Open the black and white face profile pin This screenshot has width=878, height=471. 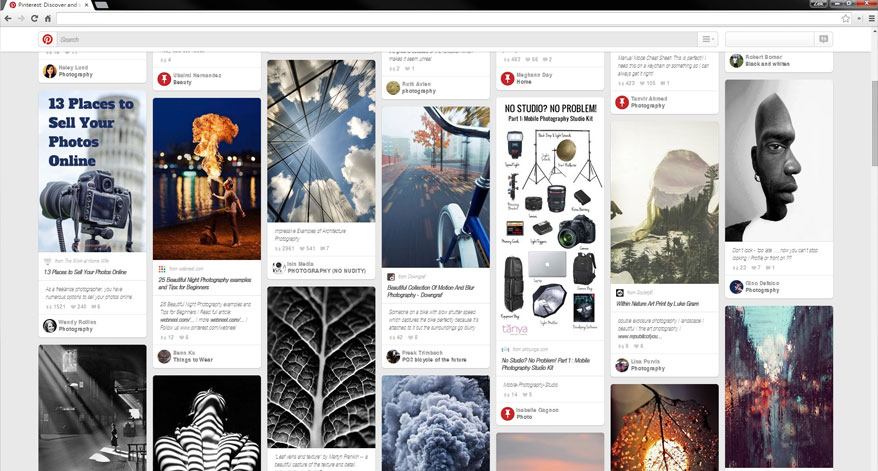coord(779,161)
